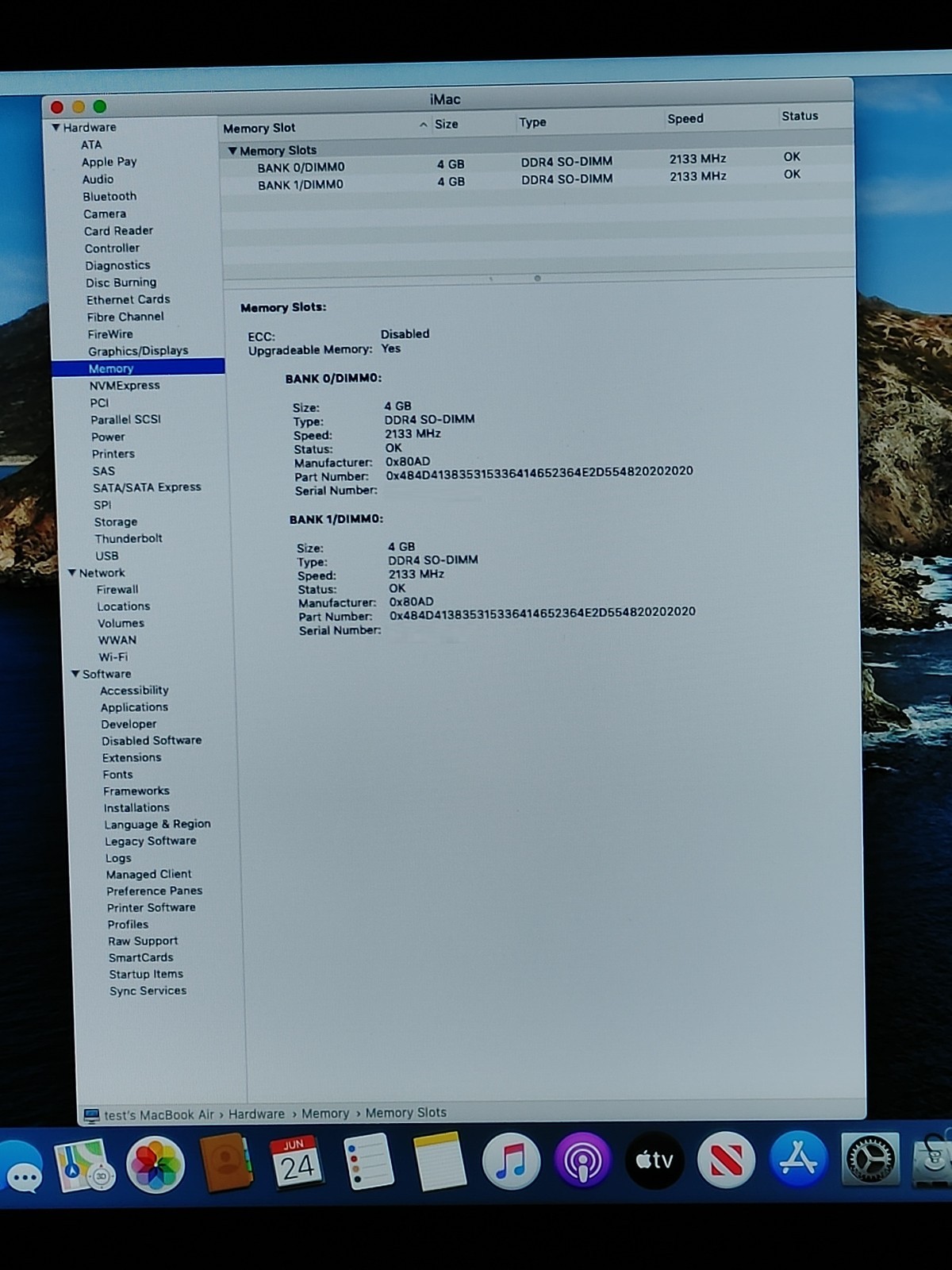Collapse the Network section in sidebar
952x1270 pixels.
(71, 572)
